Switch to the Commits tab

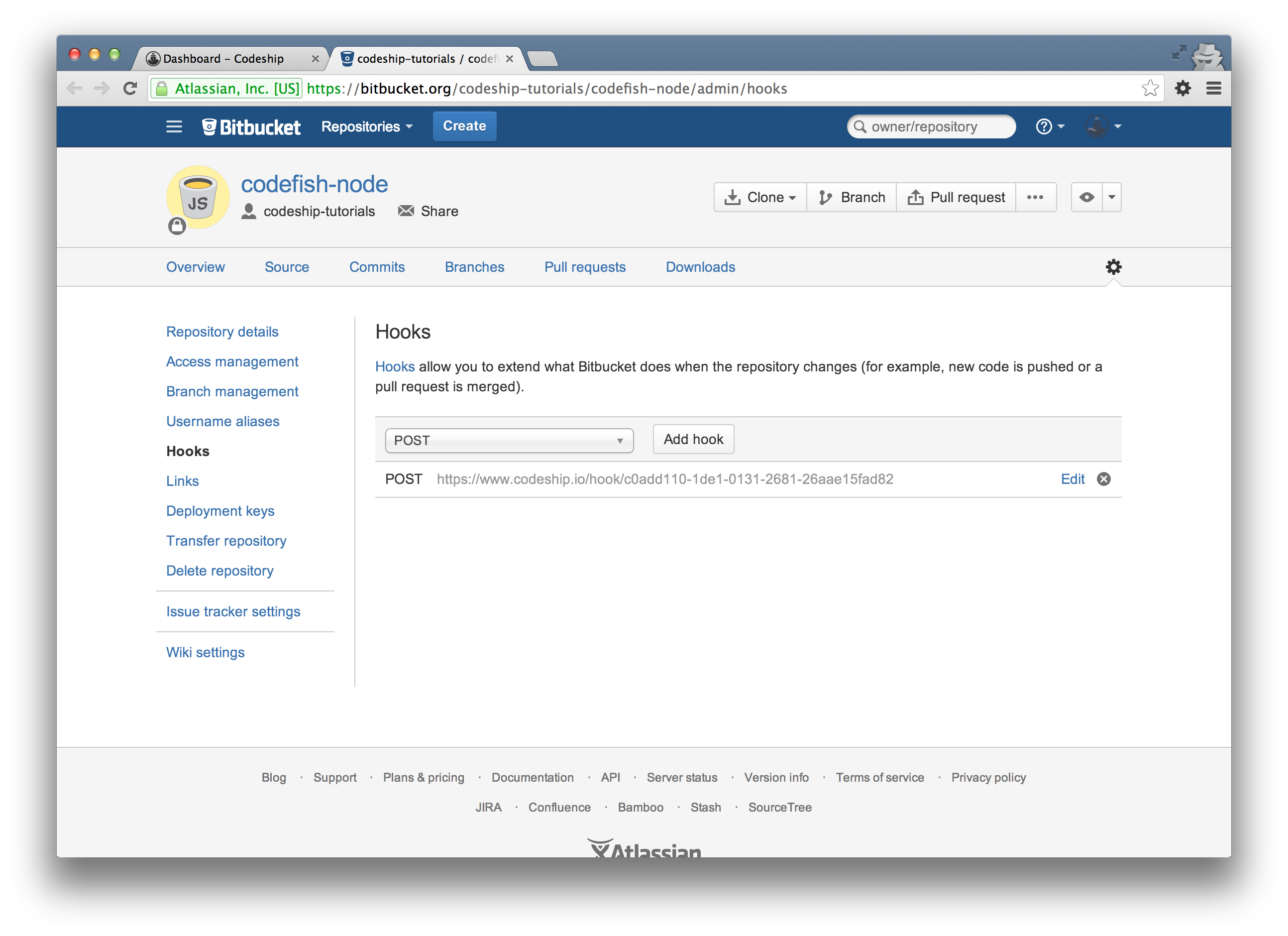[377, 267]
